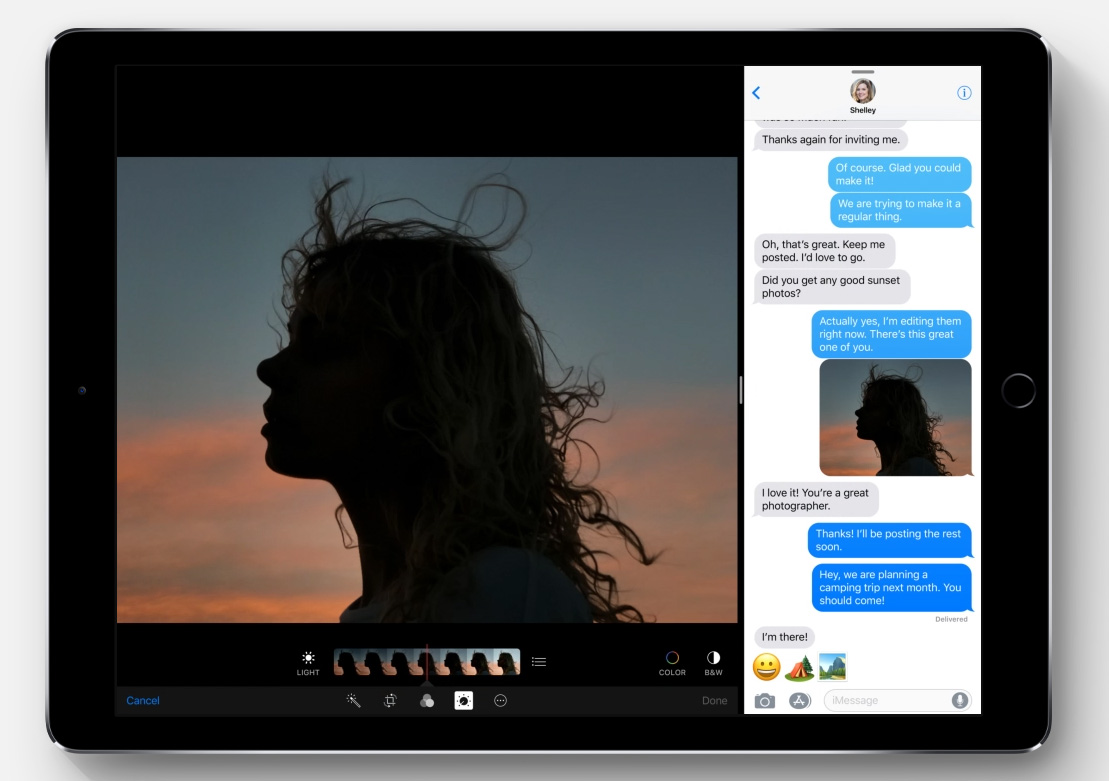Tap message "Thanks! I'll be posting the rest soon."
Screen dimensions: 1109x781
pos(890,540)
